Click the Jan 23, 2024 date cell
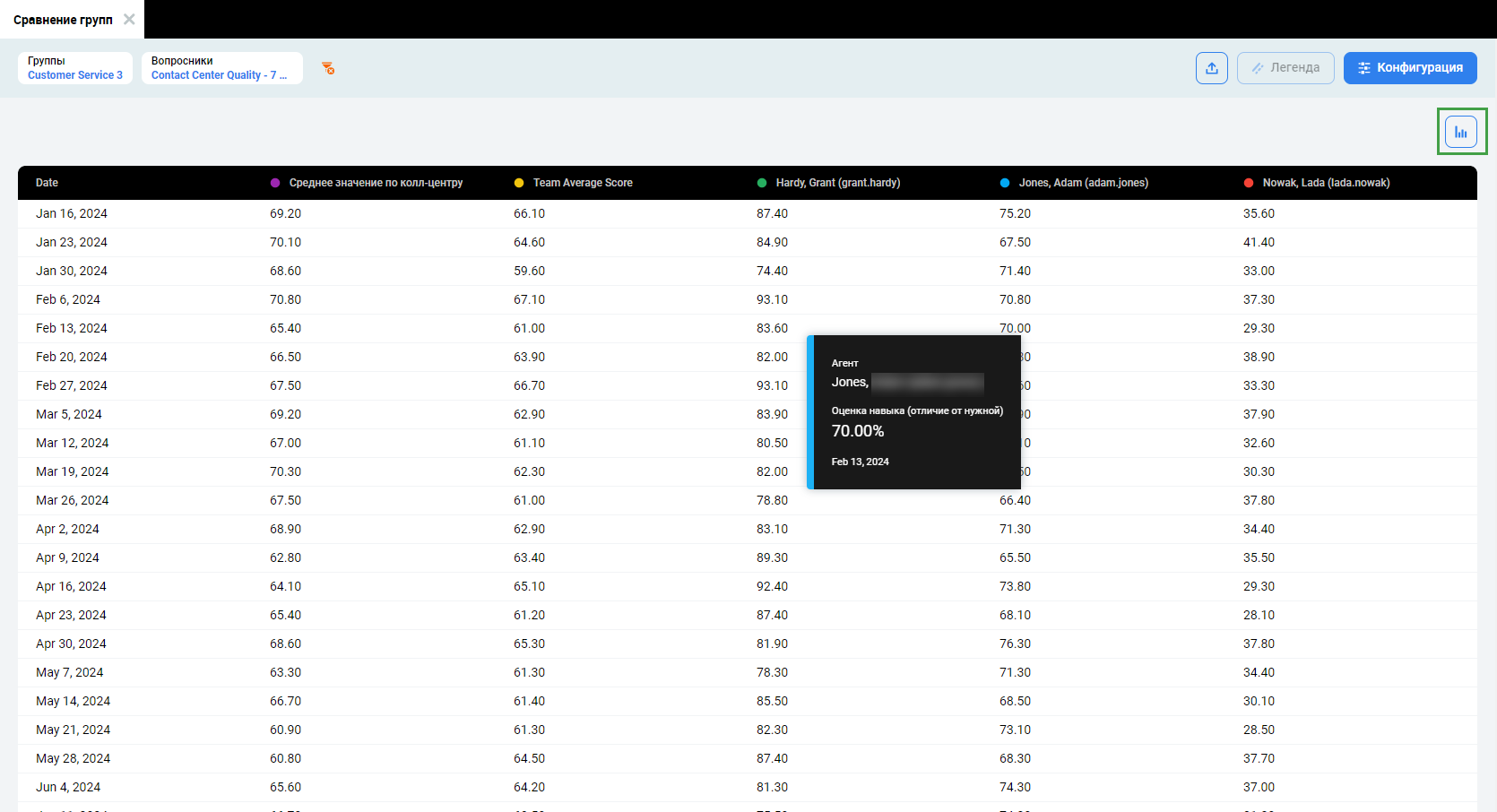 point(72,242)
